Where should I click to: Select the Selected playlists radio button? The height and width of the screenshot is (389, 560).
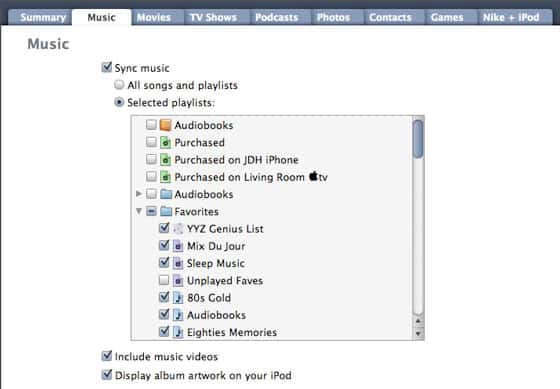(x=119, y=103)
